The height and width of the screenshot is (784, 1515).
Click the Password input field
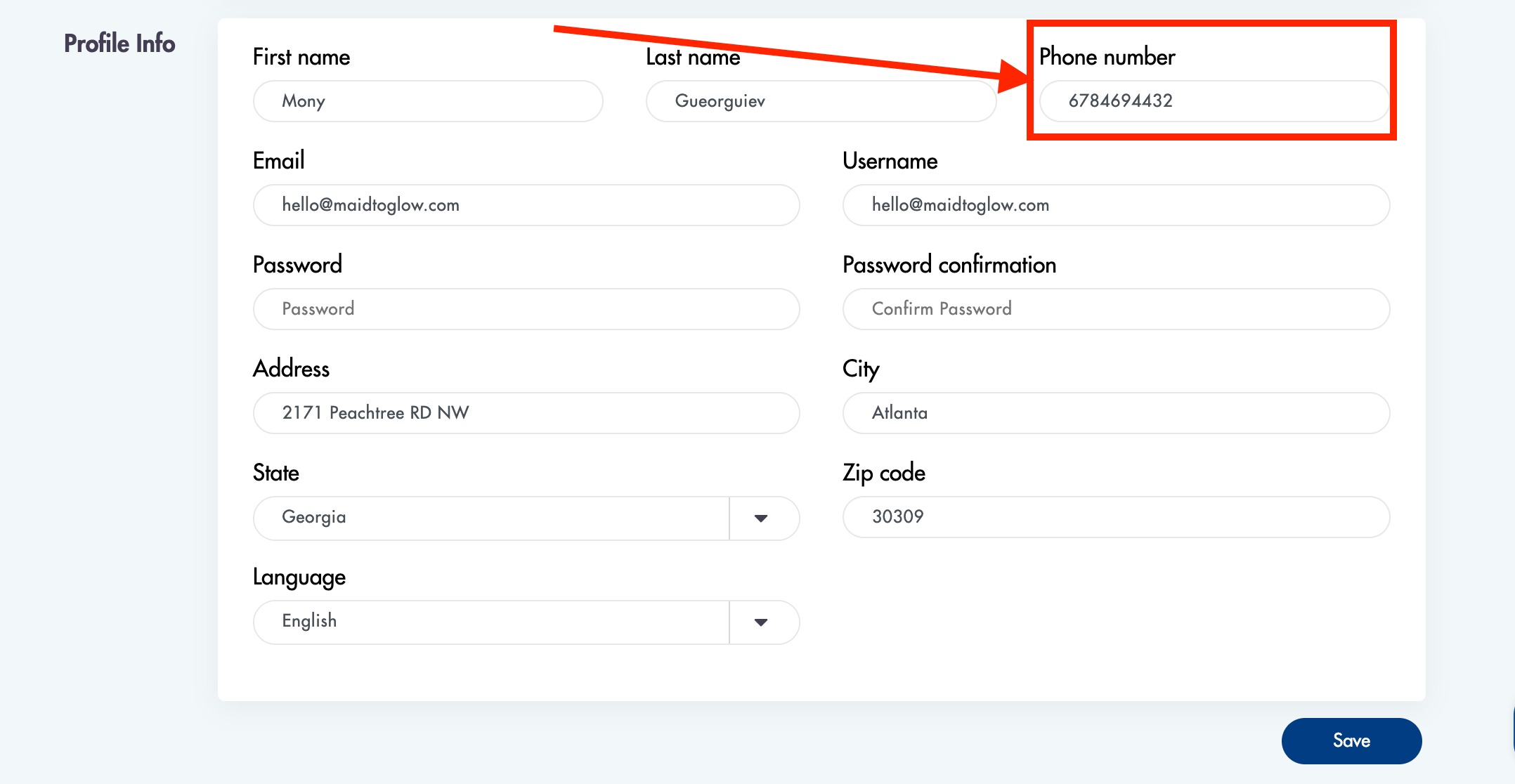click(x=526, y=309)
